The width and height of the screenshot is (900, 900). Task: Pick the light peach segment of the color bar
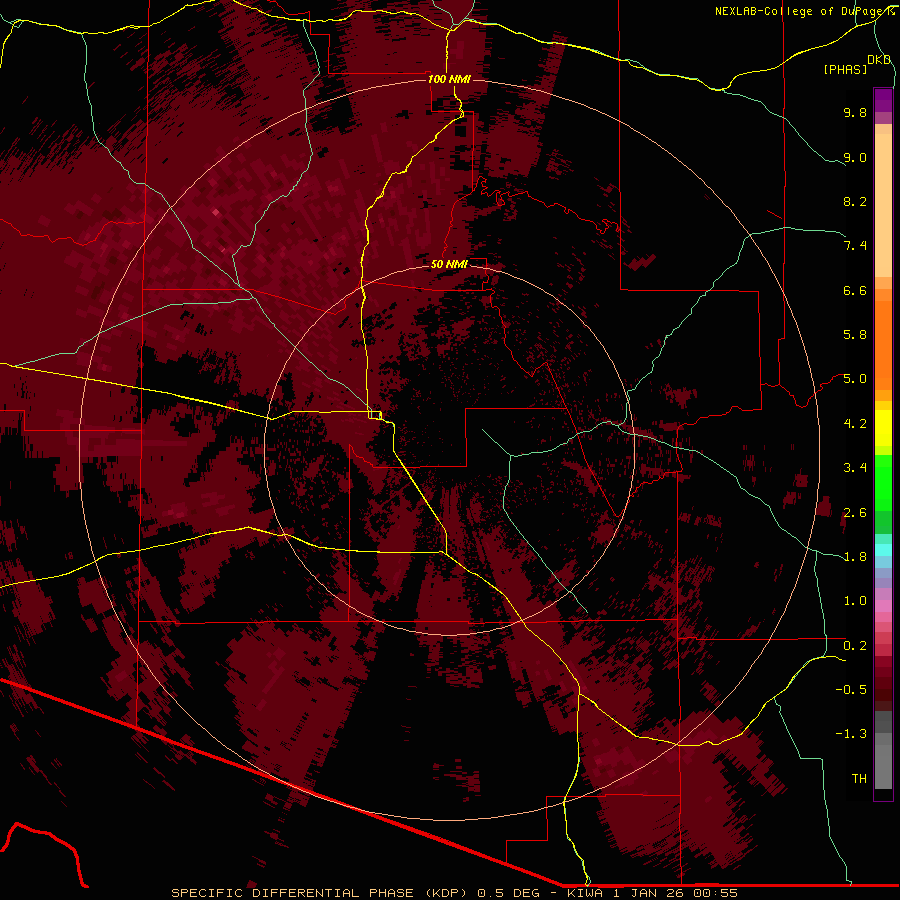coord(883,205)
